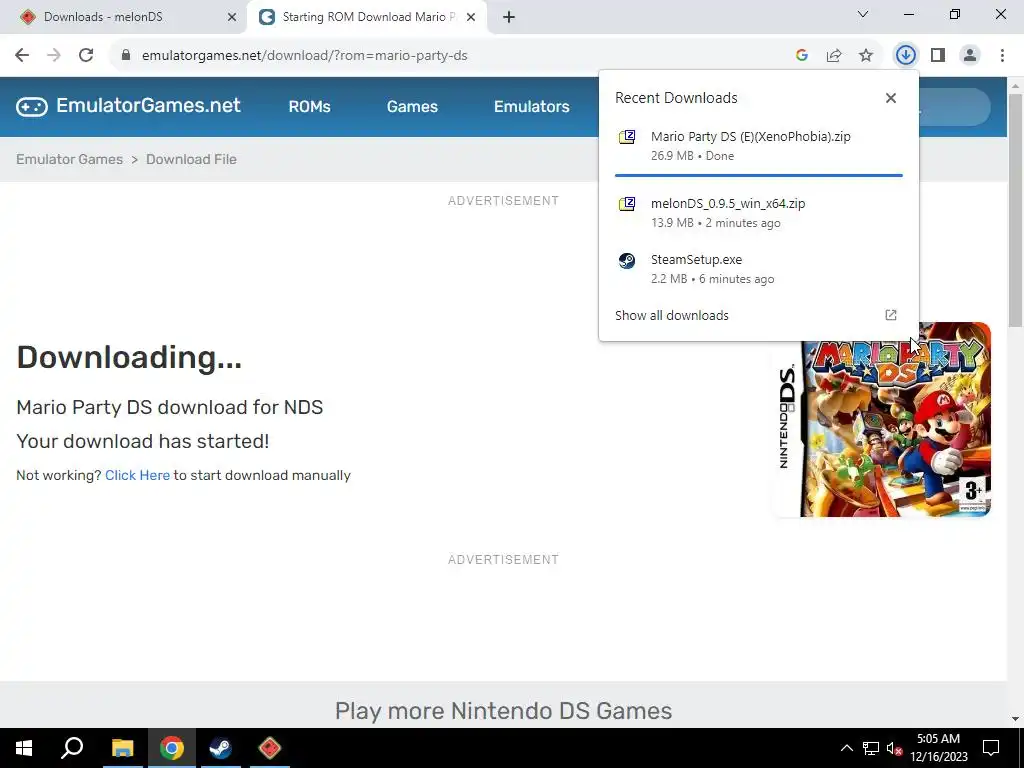Screen dimensions: 1024x768
Task: Go back to the previous page
Action: pyautogui.click(x=22, y=56)
